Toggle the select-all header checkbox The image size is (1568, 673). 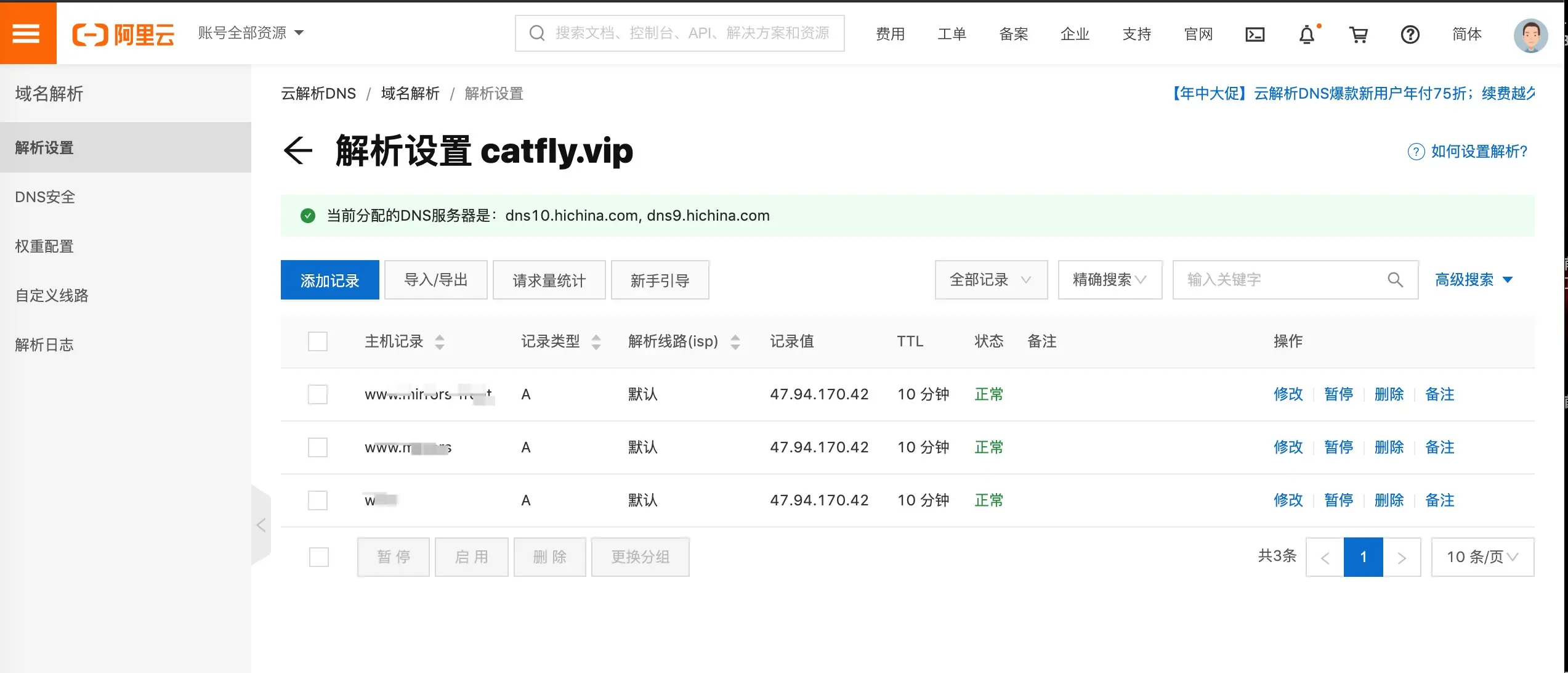pos(318,341)
